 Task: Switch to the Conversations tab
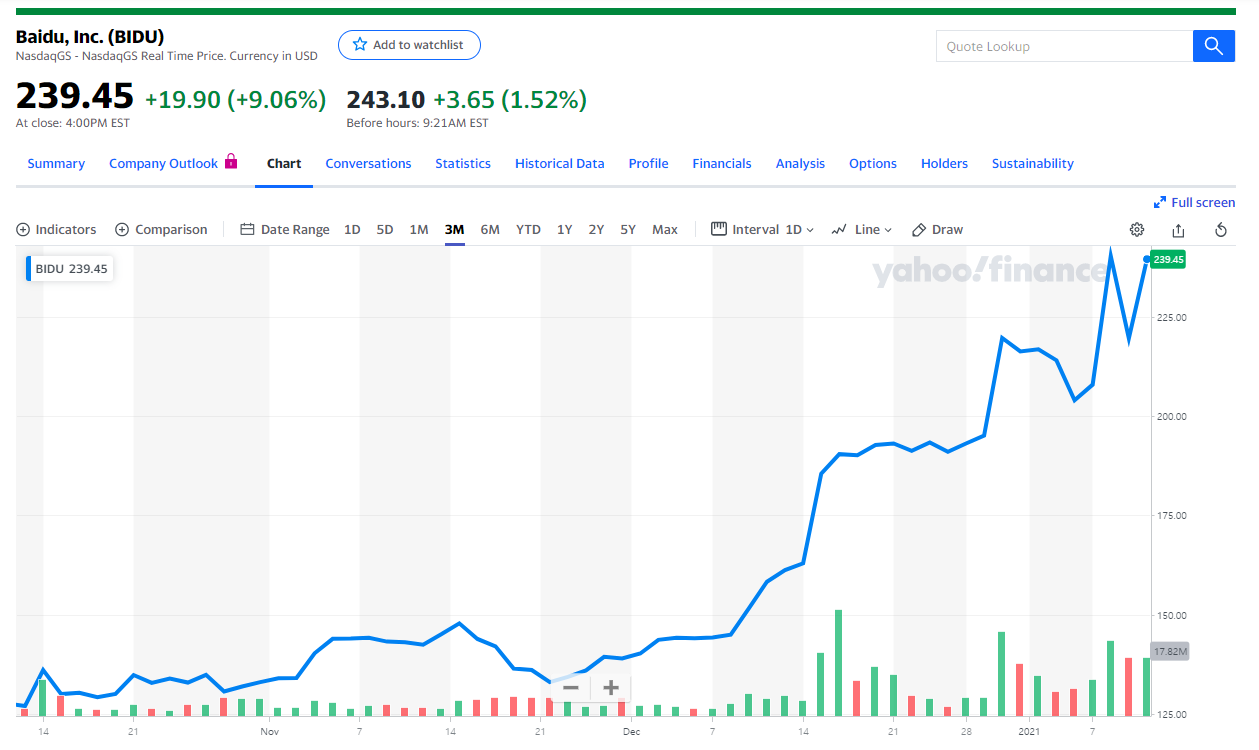(x=368, y=164)
